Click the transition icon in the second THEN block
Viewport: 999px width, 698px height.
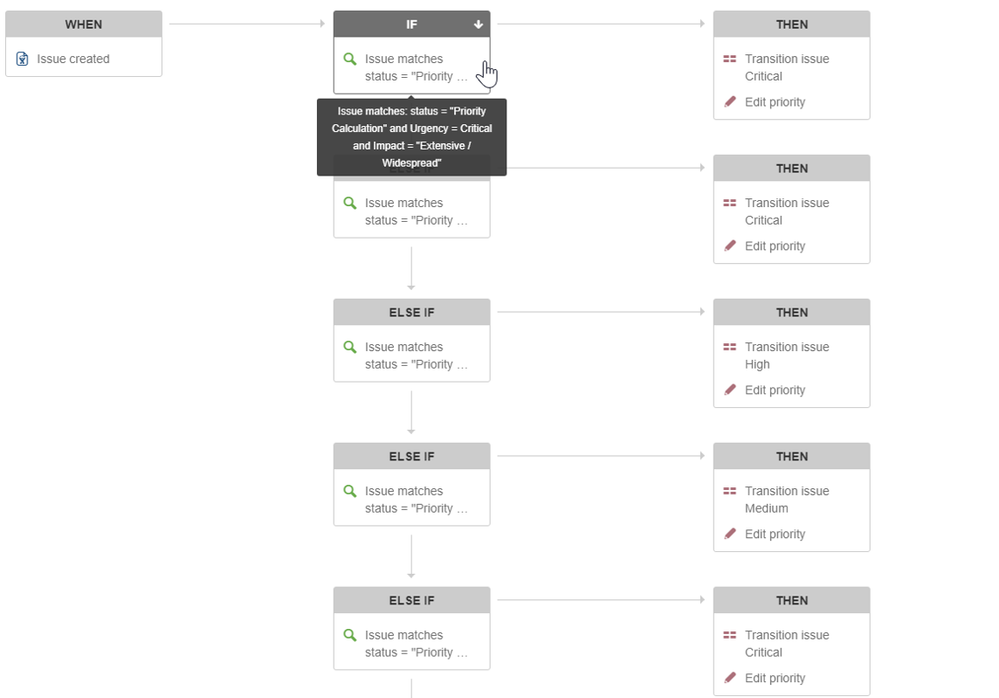[728, 202]
